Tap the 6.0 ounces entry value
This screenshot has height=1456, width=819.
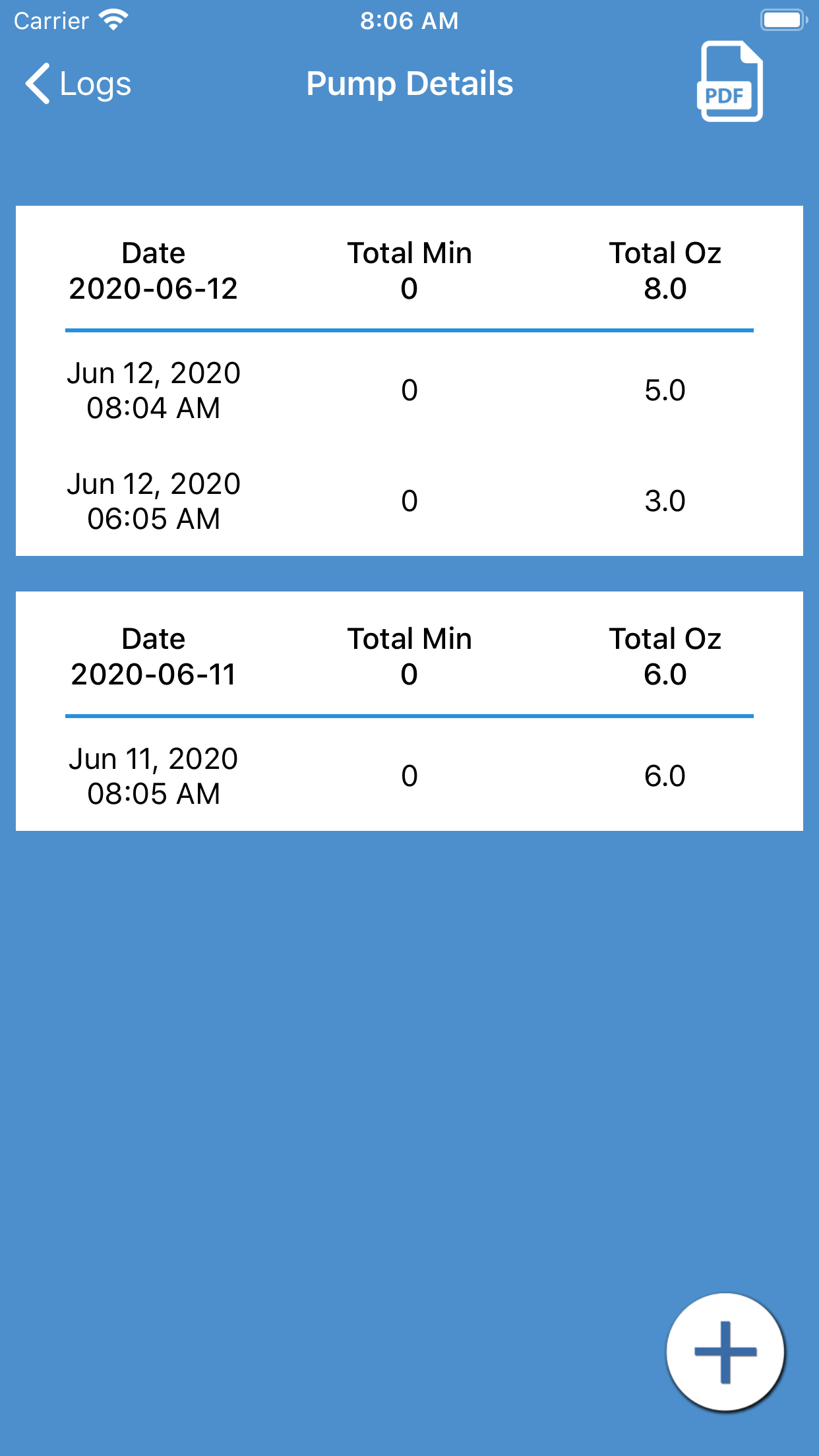[x=665, y=776]
